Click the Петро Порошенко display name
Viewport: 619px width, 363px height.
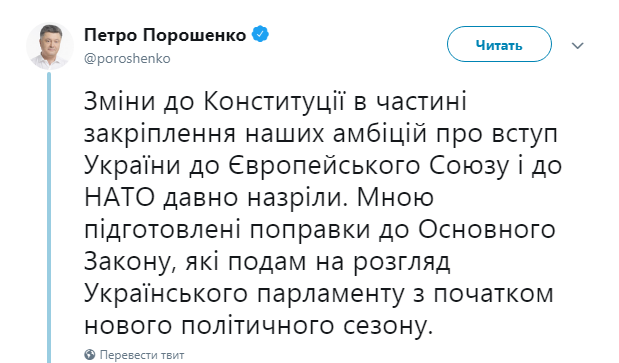pyautogui.click(x=165, y=35)
